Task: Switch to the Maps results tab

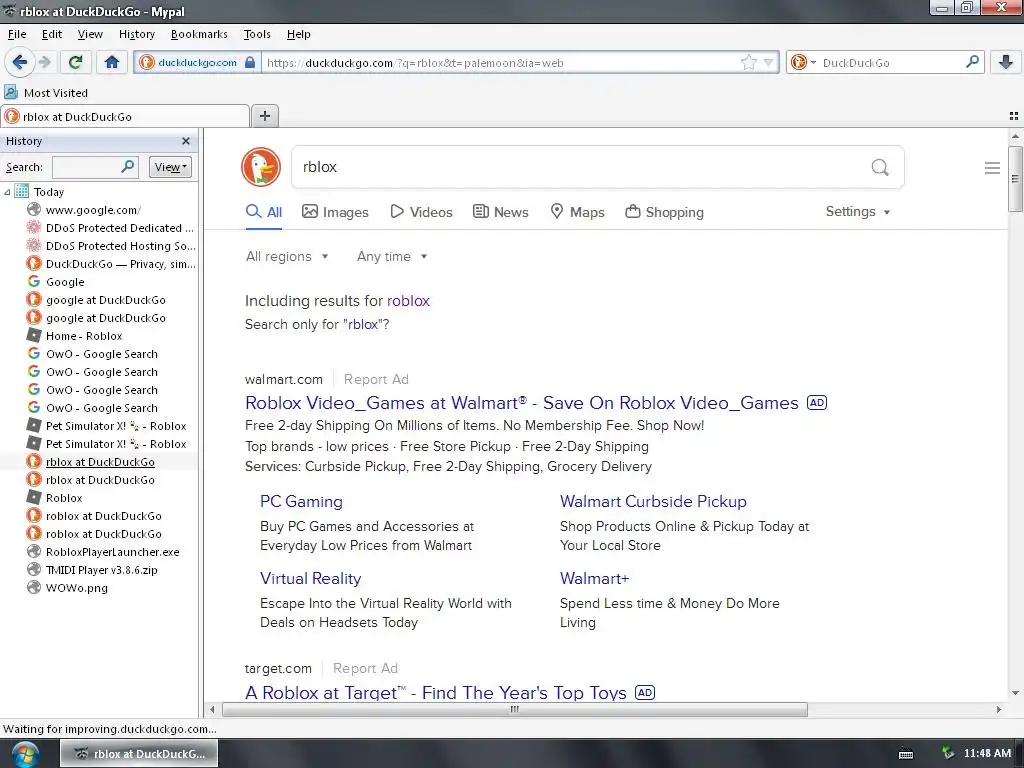Action: point(577,212)
